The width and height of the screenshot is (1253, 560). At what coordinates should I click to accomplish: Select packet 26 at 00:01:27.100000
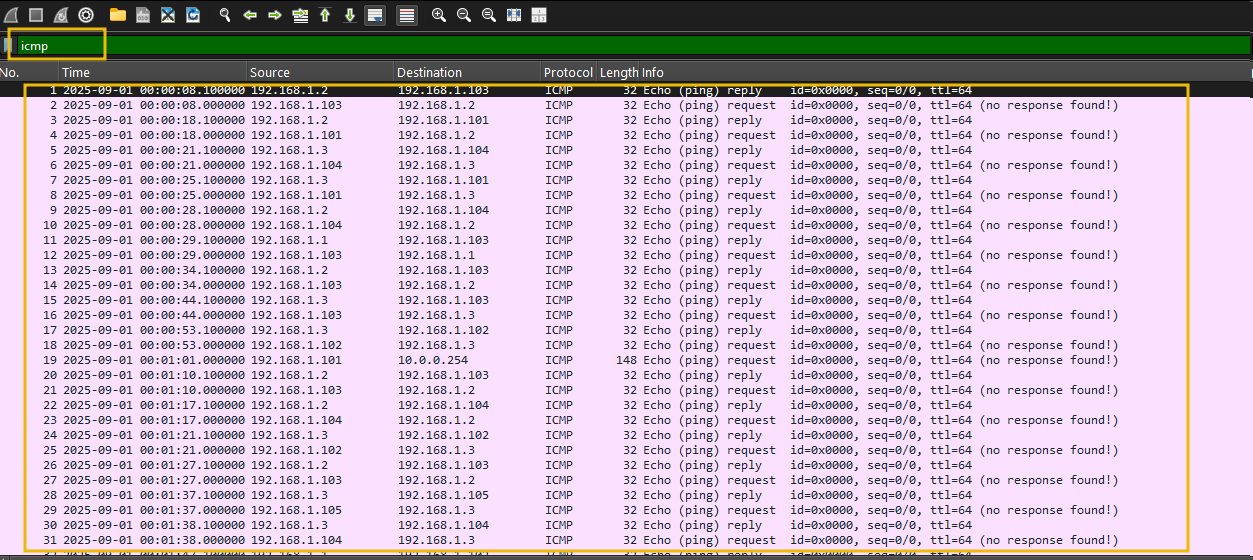(x=626, y=465)
